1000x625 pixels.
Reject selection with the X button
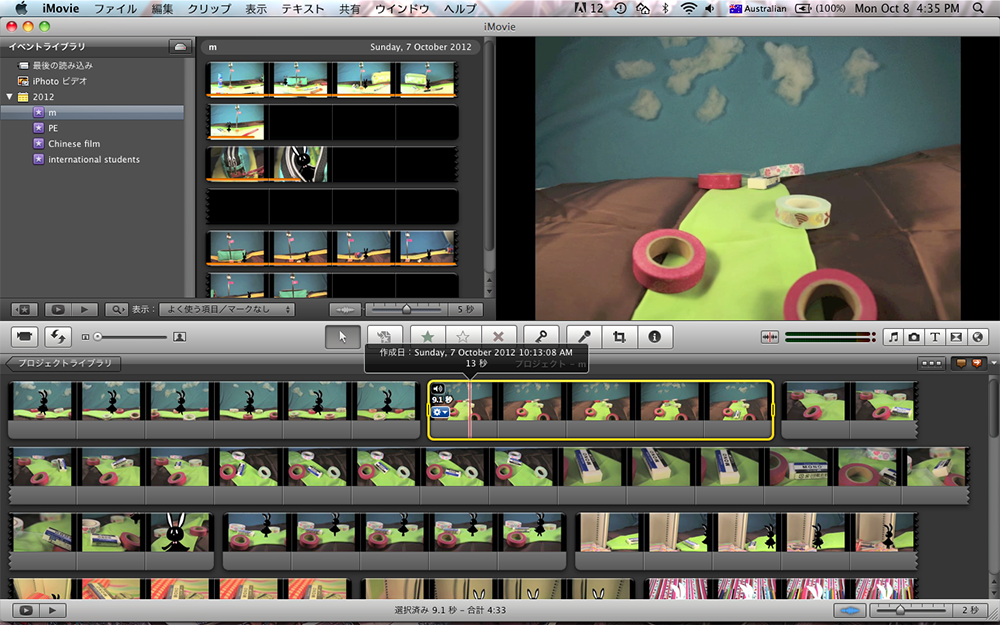(498, 337)
